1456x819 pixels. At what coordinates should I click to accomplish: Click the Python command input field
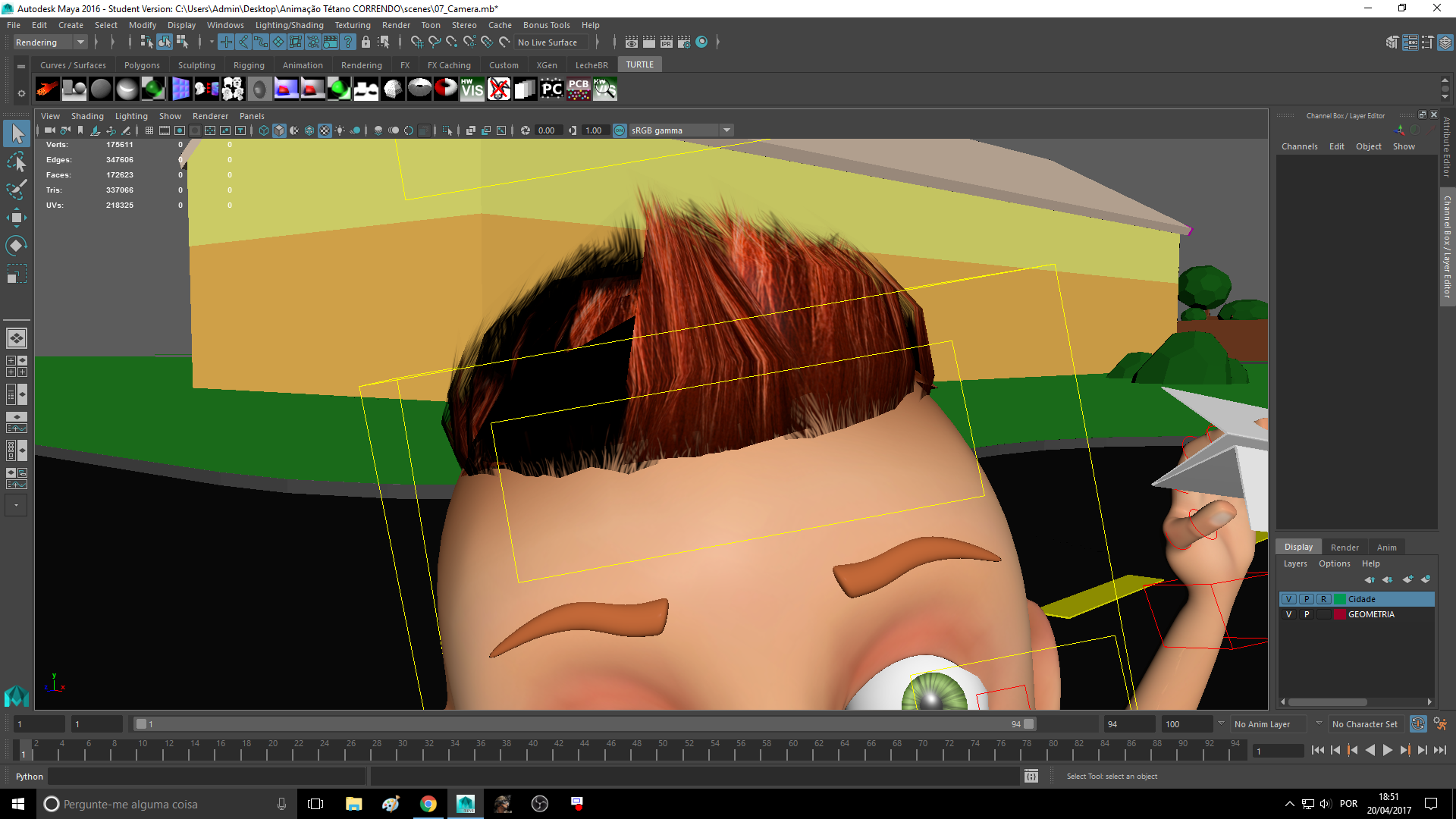tap(206, 777)
